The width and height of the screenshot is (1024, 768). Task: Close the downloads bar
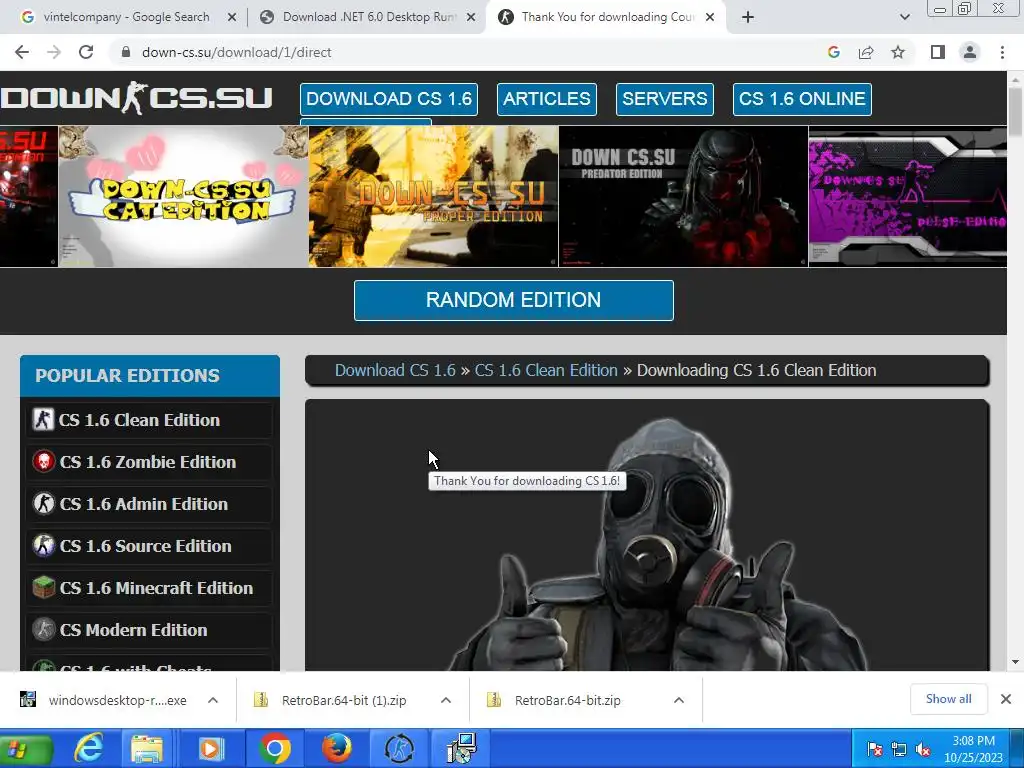point(1006,699)
